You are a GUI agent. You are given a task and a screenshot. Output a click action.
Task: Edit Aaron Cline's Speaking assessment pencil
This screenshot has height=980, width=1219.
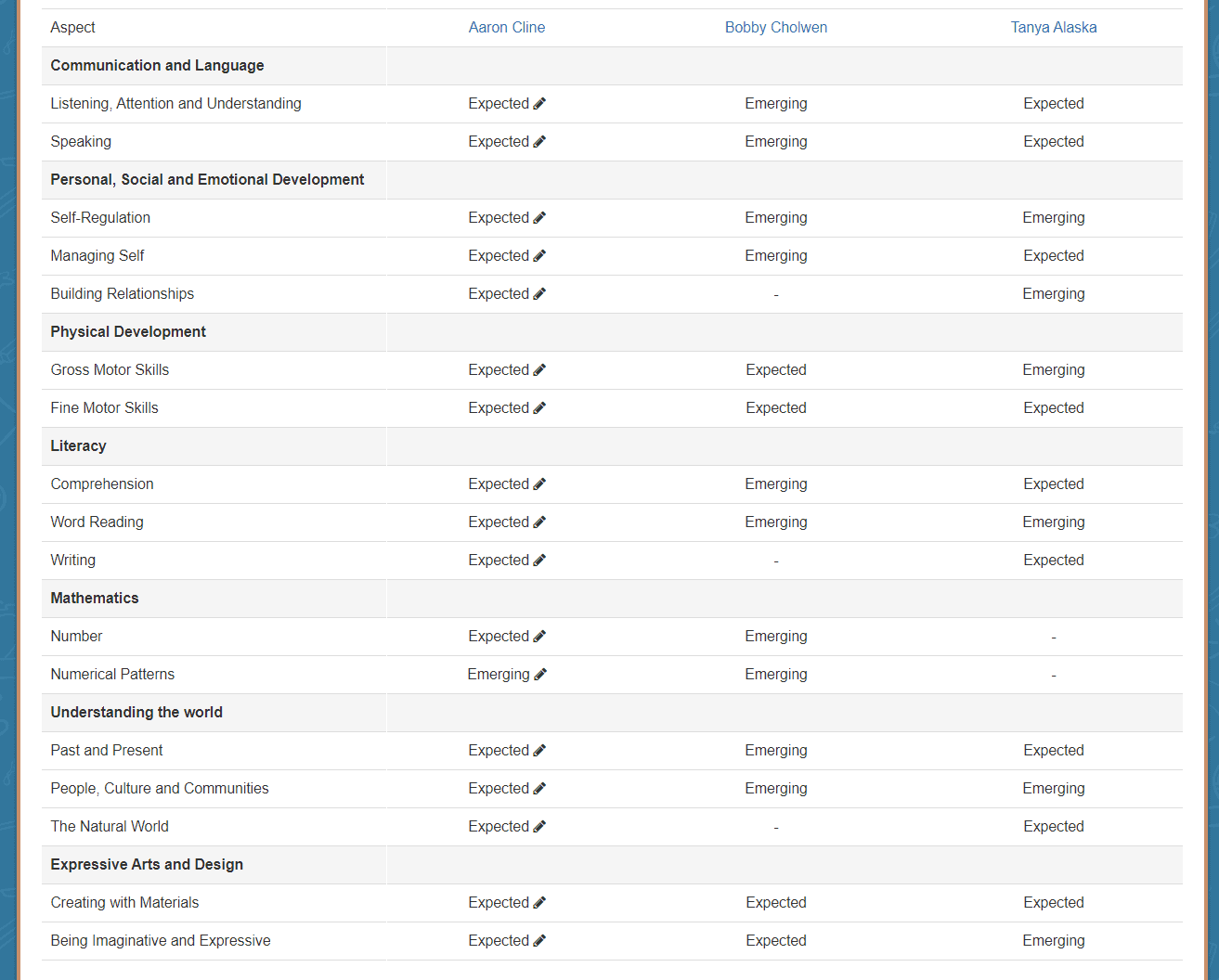click(539, 142)
